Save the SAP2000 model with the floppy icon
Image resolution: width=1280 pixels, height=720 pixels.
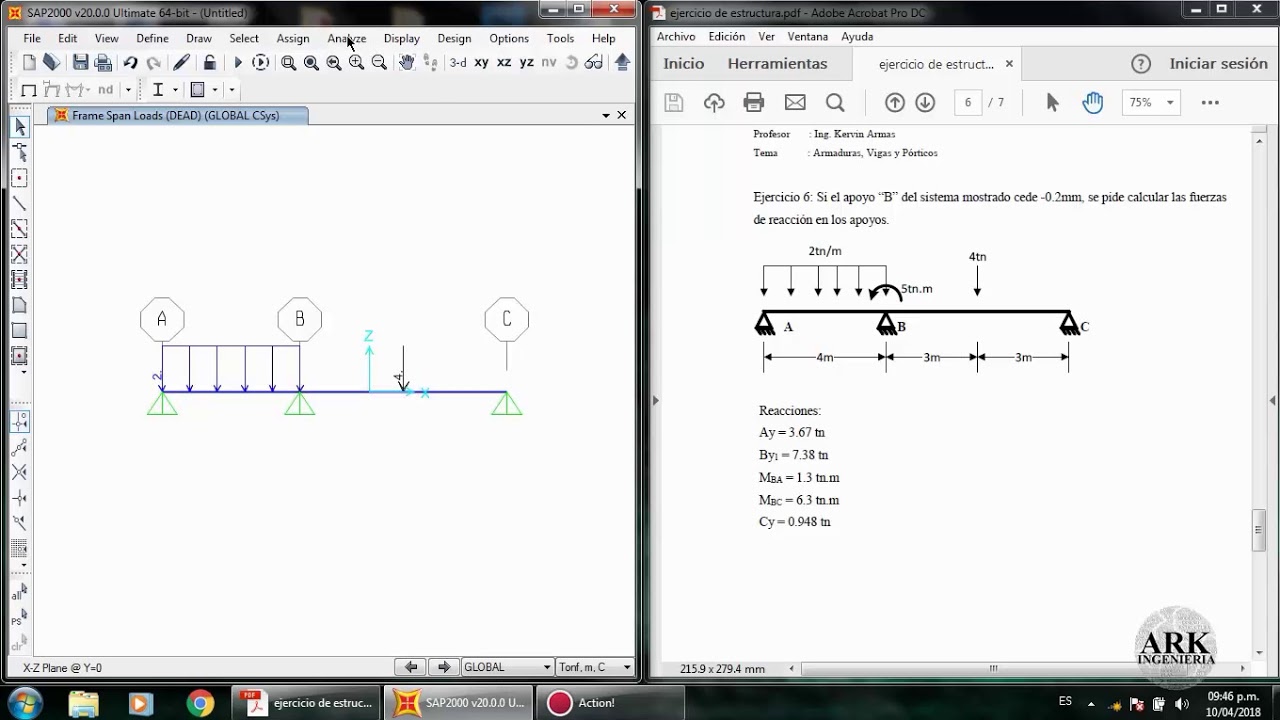[81, 62]
